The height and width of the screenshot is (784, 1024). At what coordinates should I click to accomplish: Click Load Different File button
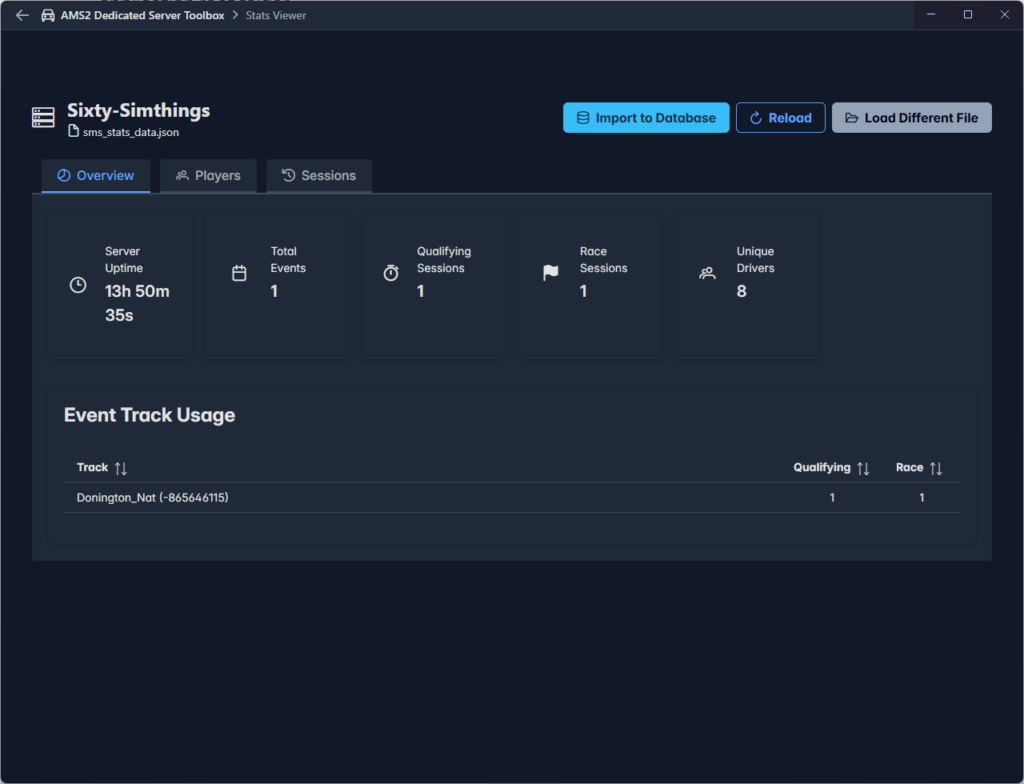(x=911, y=118)
